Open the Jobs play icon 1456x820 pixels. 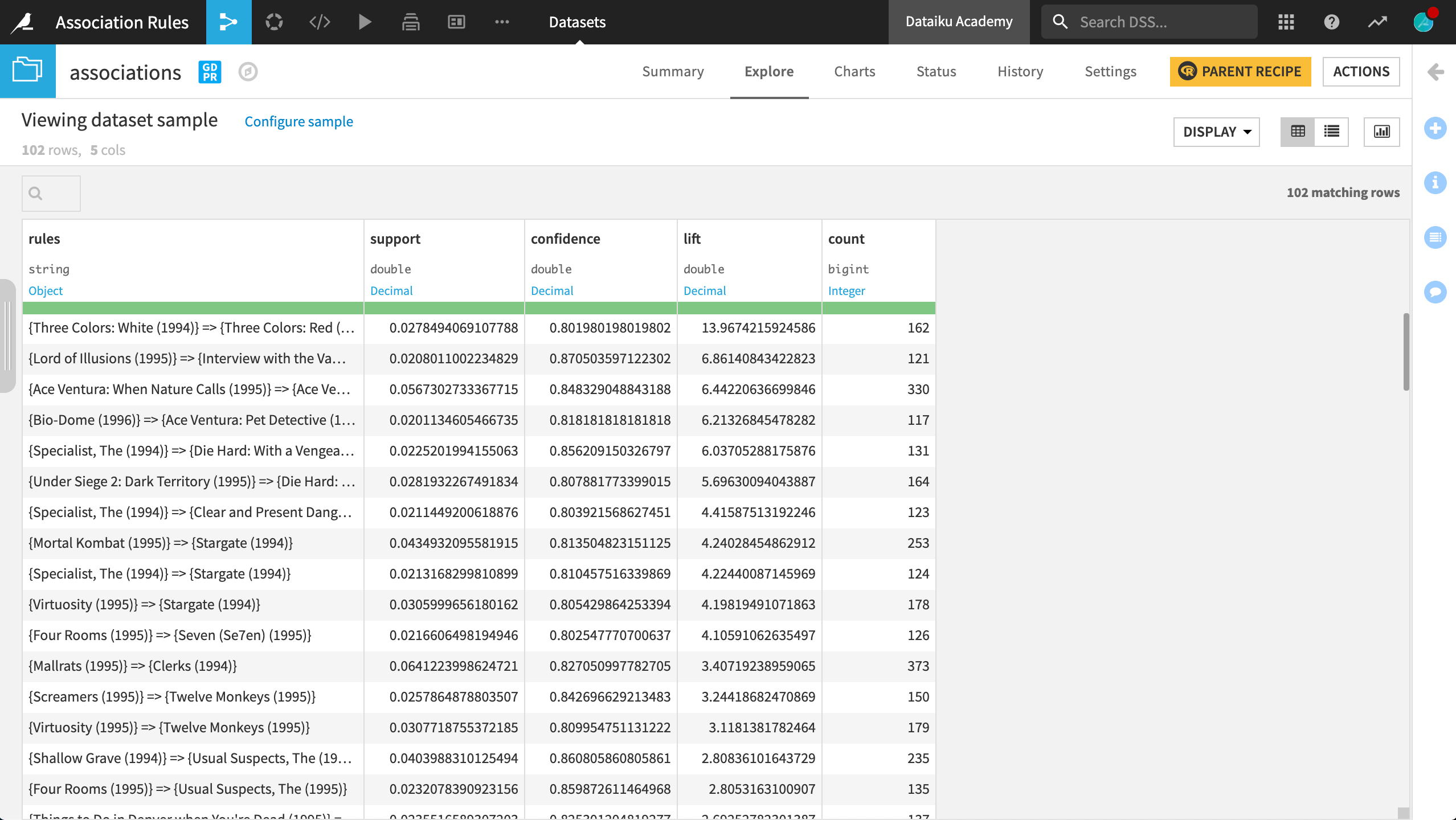pos(365,22)
